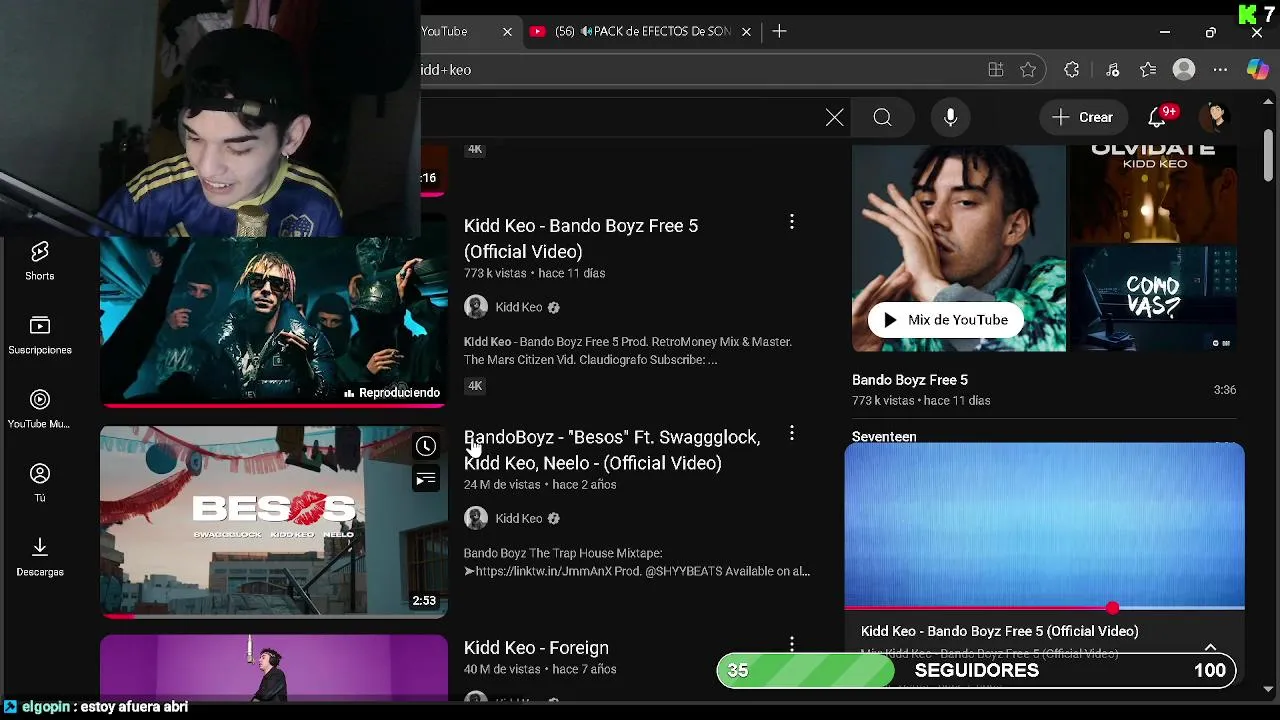Viewport: 1280px width, 720px height.
Task: Restore down the browser window
Action: [x=1211, y=32]
